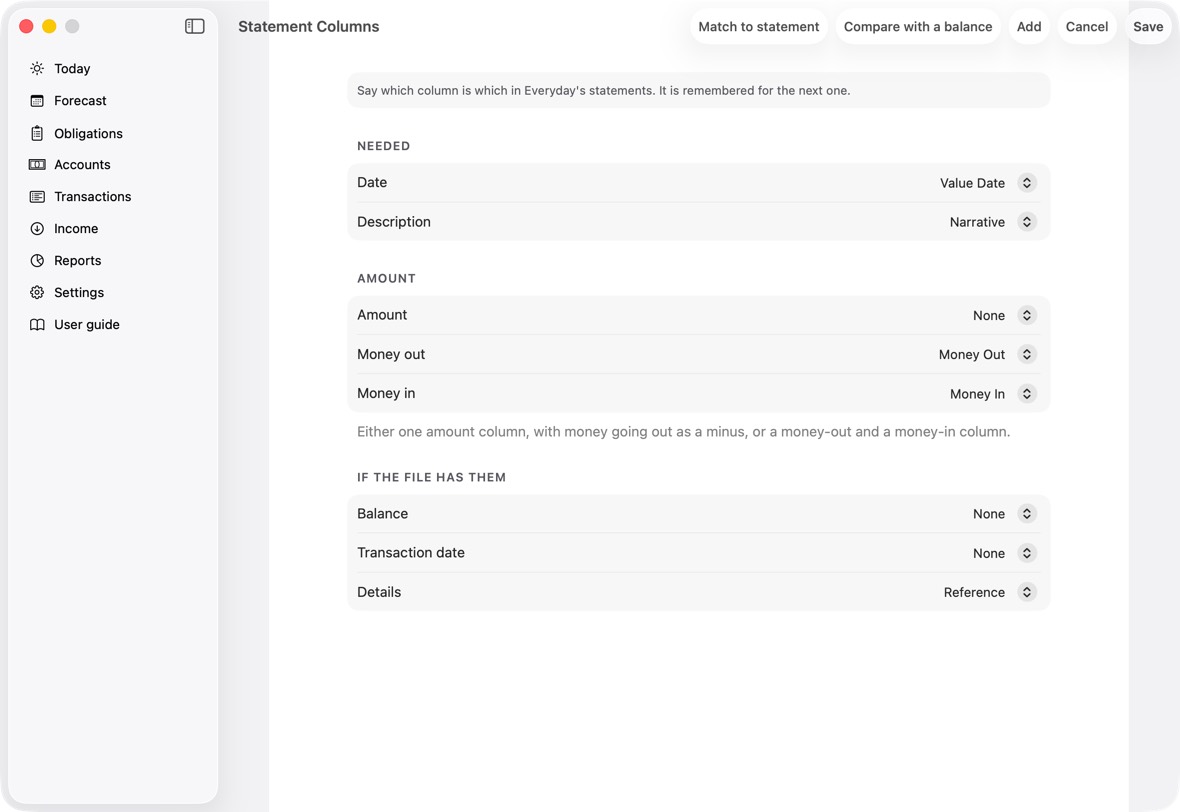This screenshot has width=1180, height=812.
Task: Cancel the statement columns changes
Action: (1087, 26)
